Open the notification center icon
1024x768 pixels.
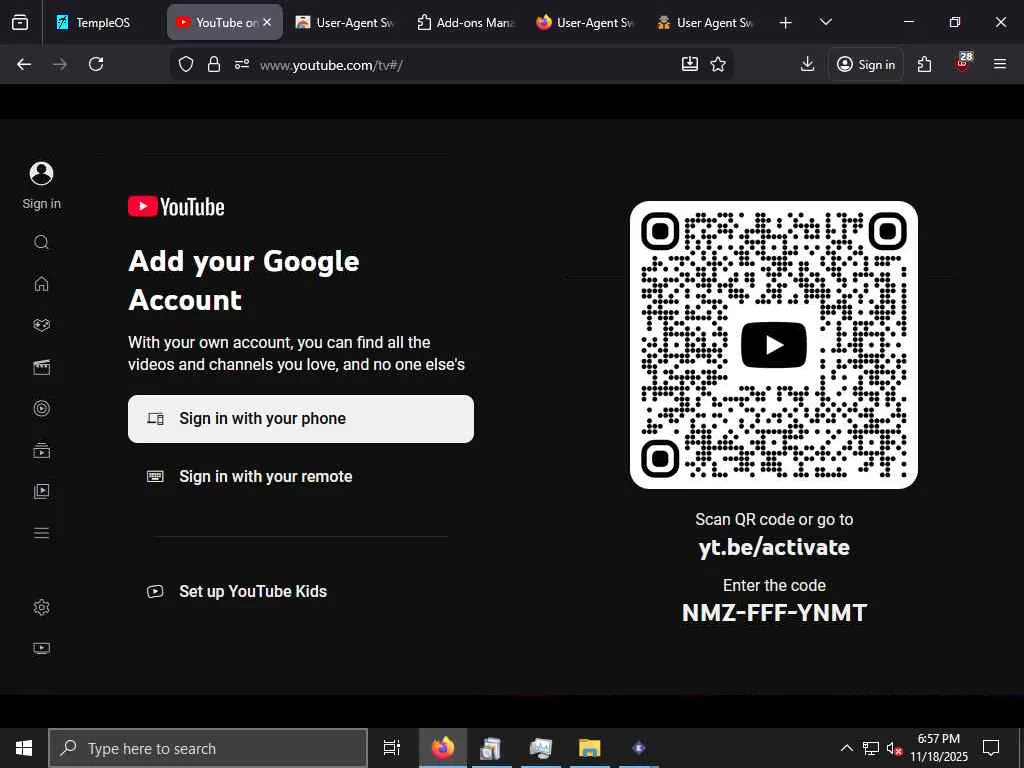991,748
